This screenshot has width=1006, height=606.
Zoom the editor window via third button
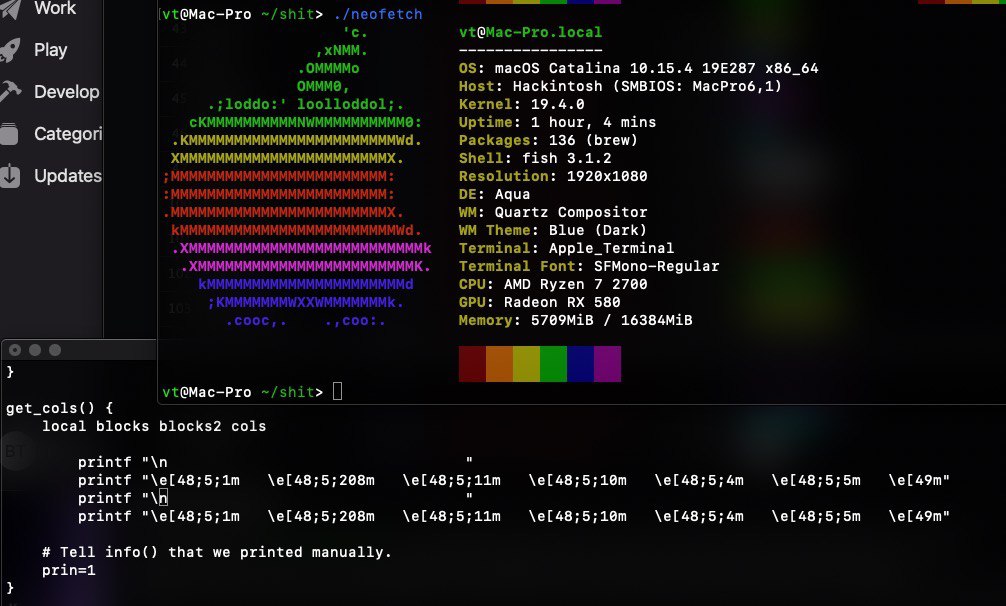pos(55,350)
